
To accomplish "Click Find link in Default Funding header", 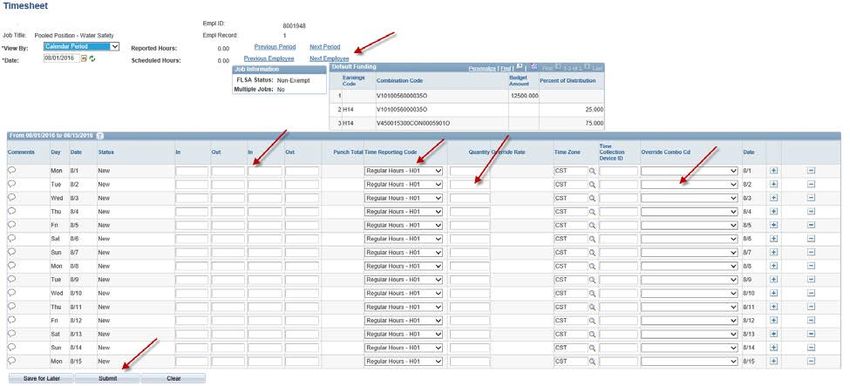I will (x=506, y=68).
